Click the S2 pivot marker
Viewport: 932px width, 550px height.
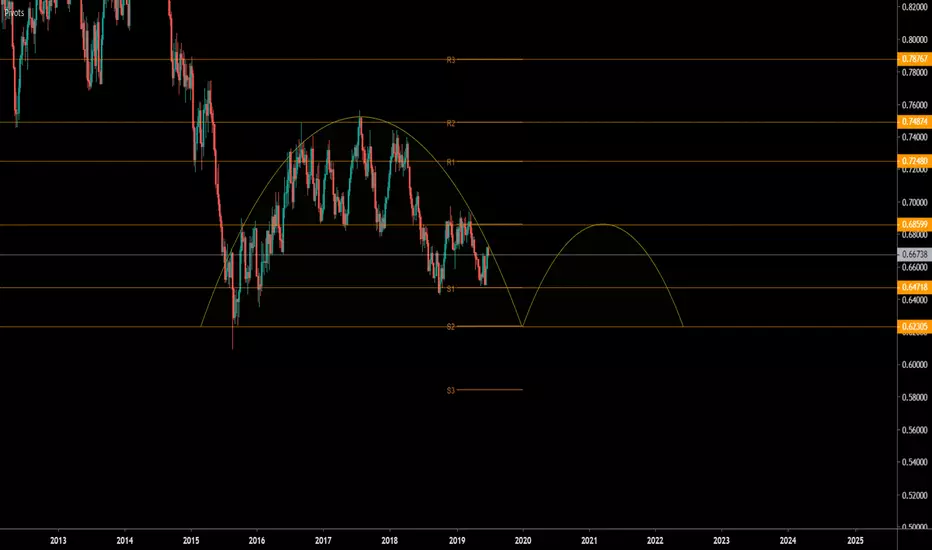tap(451, 326)
